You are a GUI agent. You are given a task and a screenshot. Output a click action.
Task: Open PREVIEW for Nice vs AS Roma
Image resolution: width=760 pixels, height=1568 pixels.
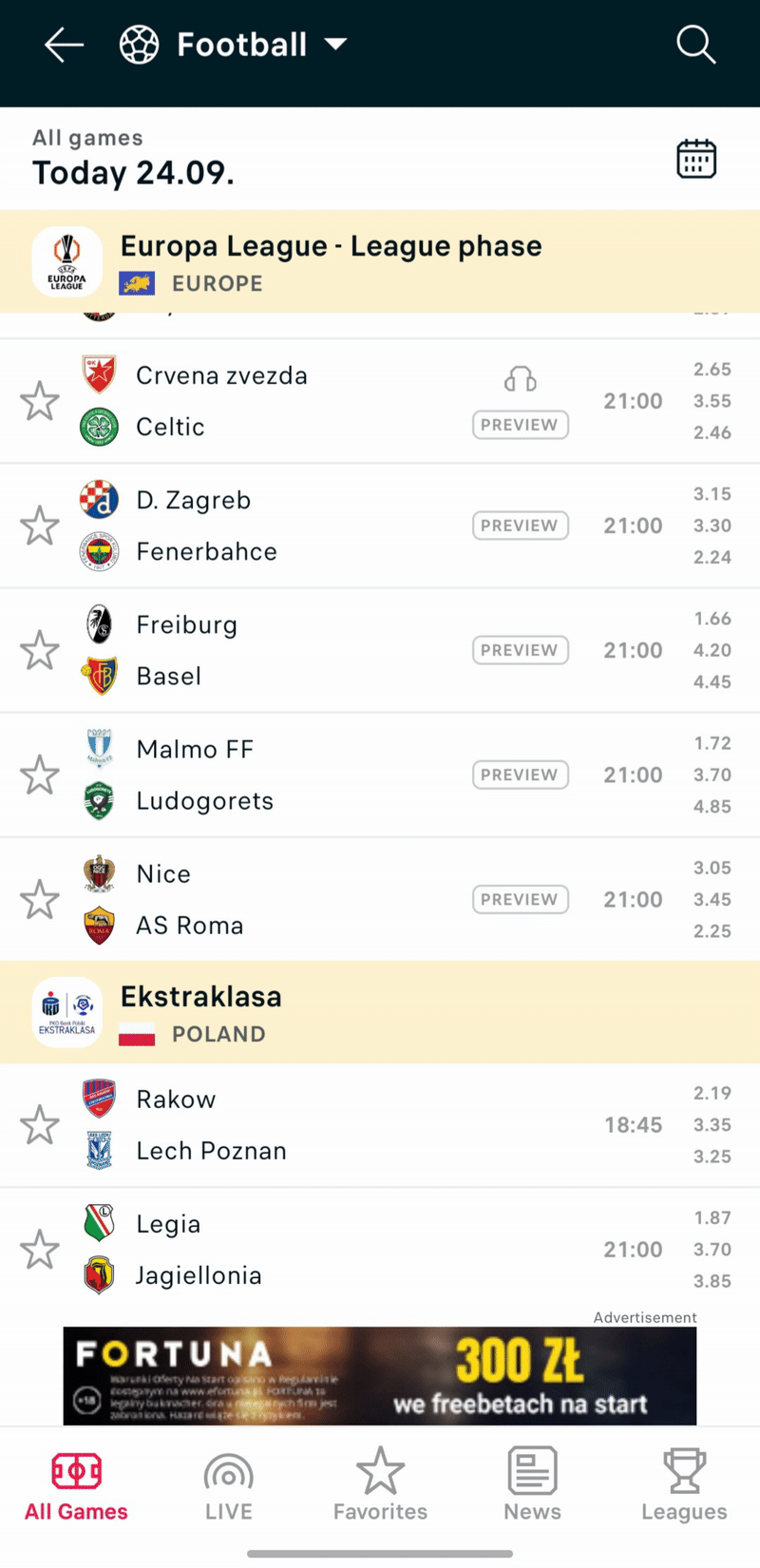pyautogui.click(x=520, y=899)
